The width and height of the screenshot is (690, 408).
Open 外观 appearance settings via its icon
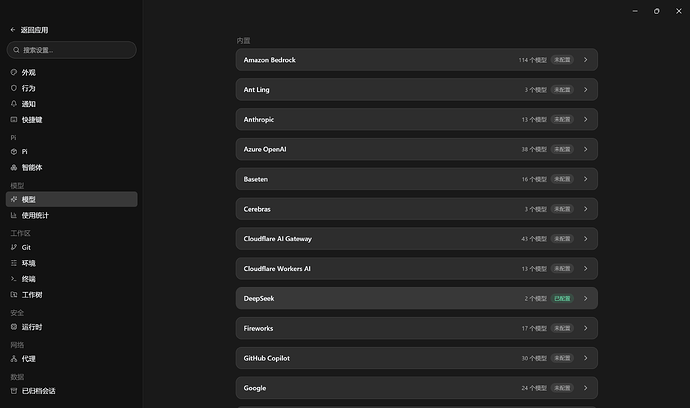tap(14, 72)
